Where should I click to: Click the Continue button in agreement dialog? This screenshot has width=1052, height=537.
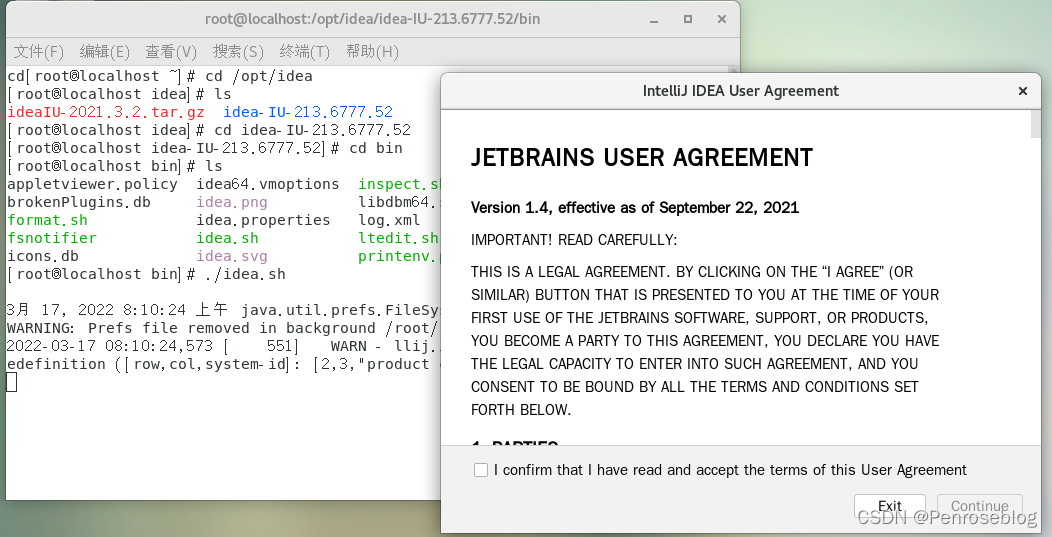pyautogui.click(x=980, y=506)
